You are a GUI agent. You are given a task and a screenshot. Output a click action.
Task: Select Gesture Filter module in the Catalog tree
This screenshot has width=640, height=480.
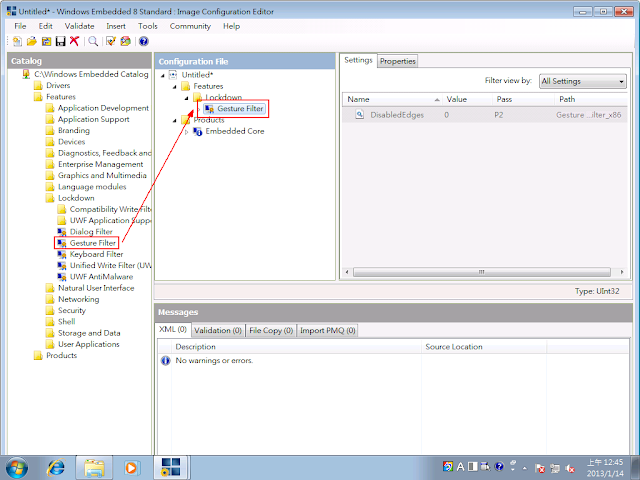92,243
